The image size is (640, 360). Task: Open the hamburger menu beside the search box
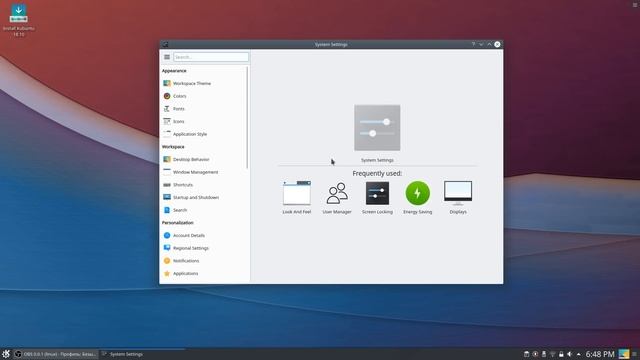[x=167, y=57]
